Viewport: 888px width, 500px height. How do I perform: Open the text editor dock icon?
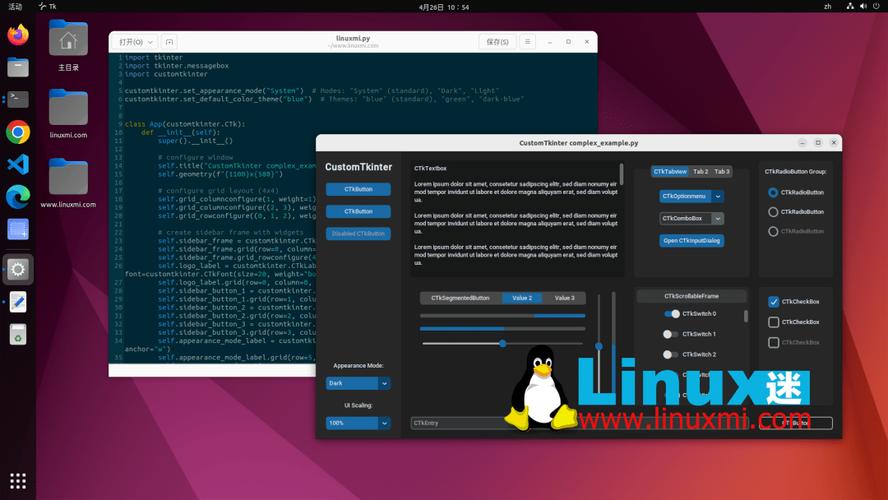click(18, 302)
